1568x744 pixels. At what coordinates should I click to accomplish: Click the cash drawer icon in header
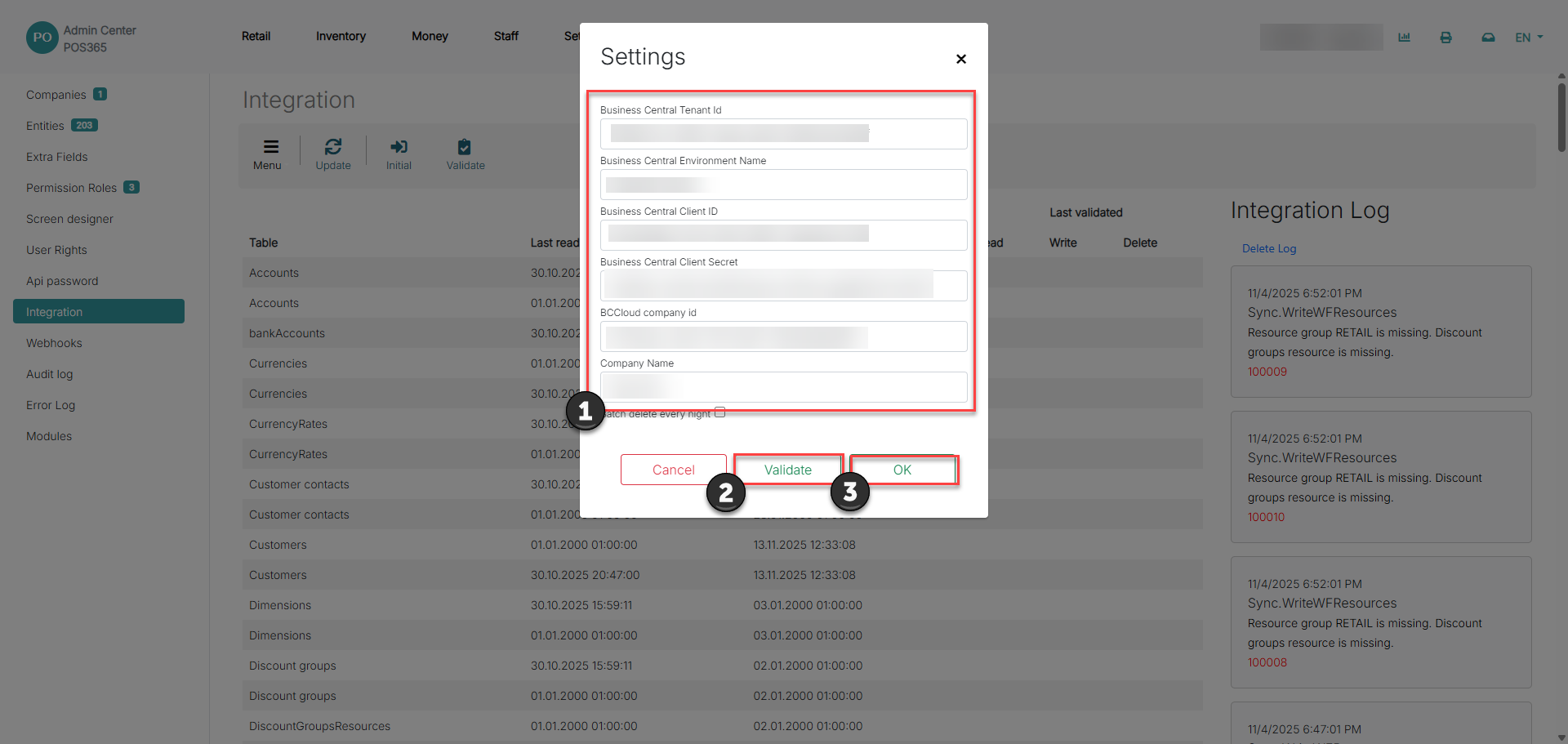(x=1488, y=38)
